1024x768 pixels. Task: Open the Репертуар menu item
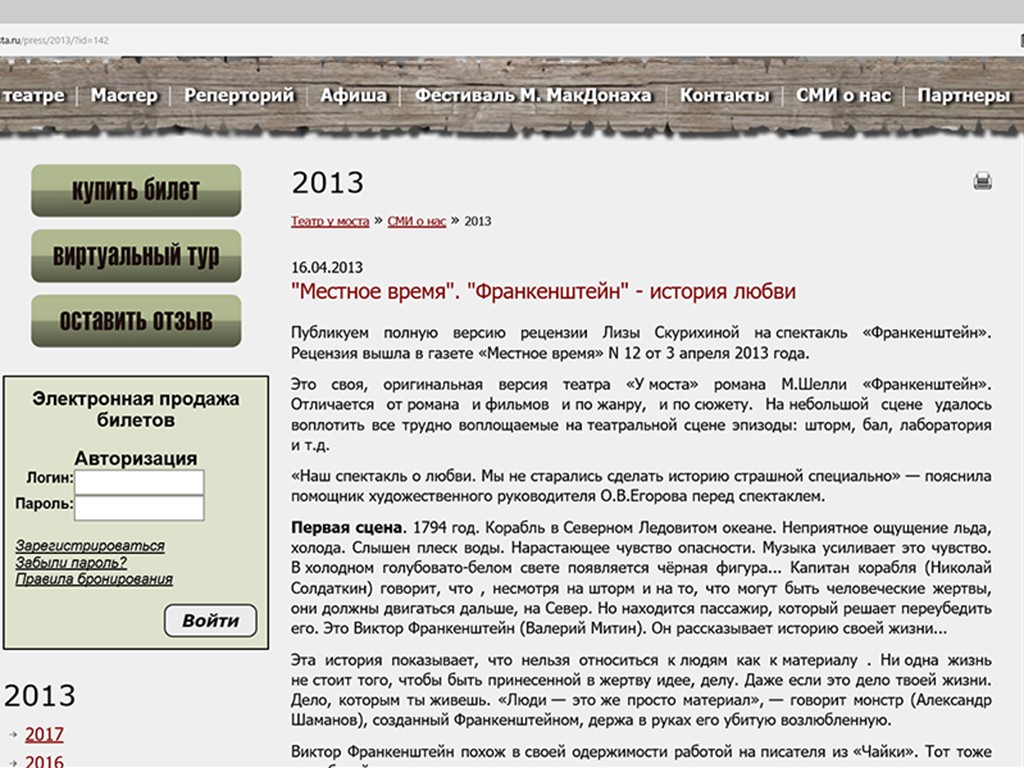point(239,95)
